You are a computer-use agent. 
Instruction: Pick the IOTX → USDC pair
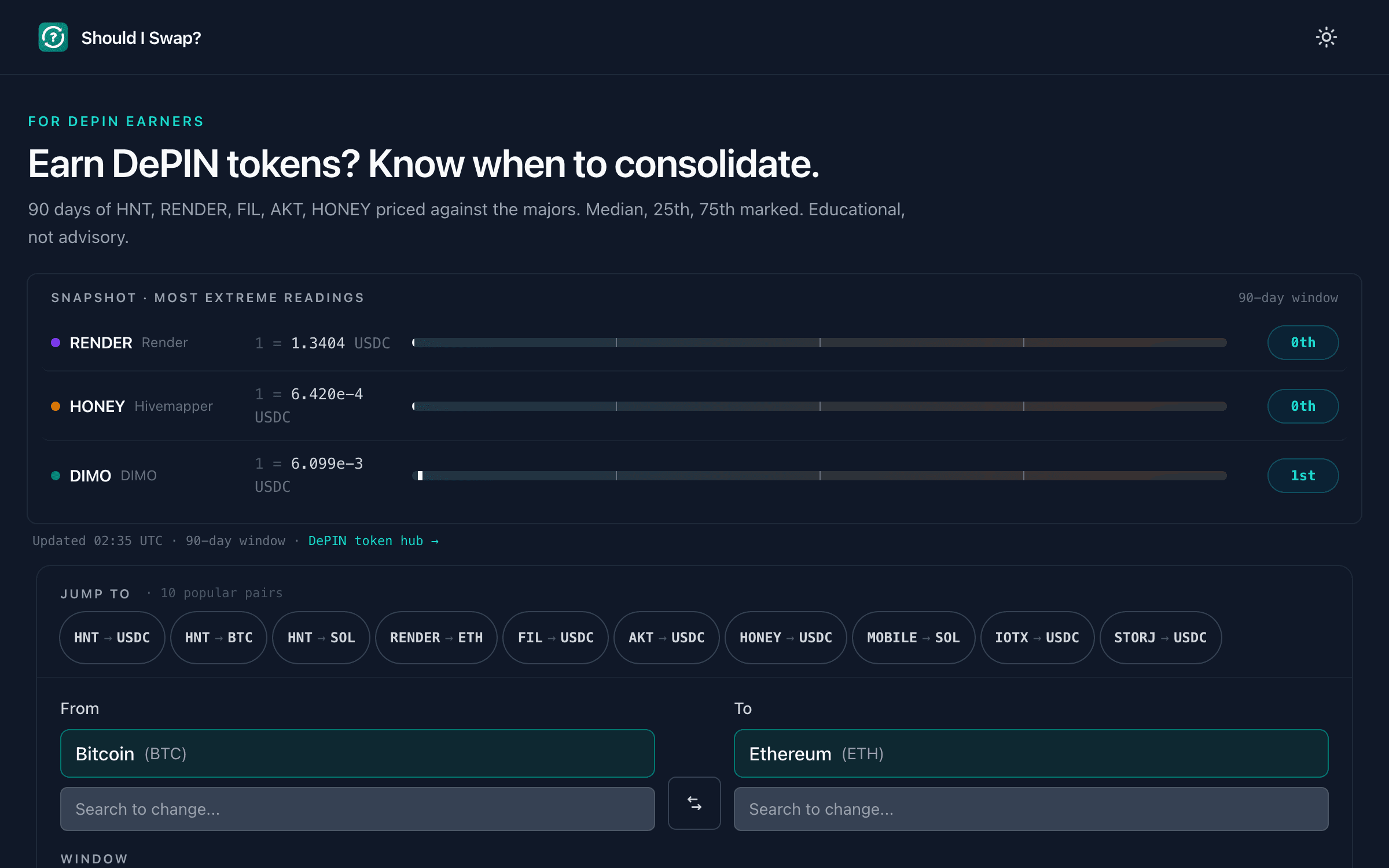pyautogui.click(x=1037, y=638)
